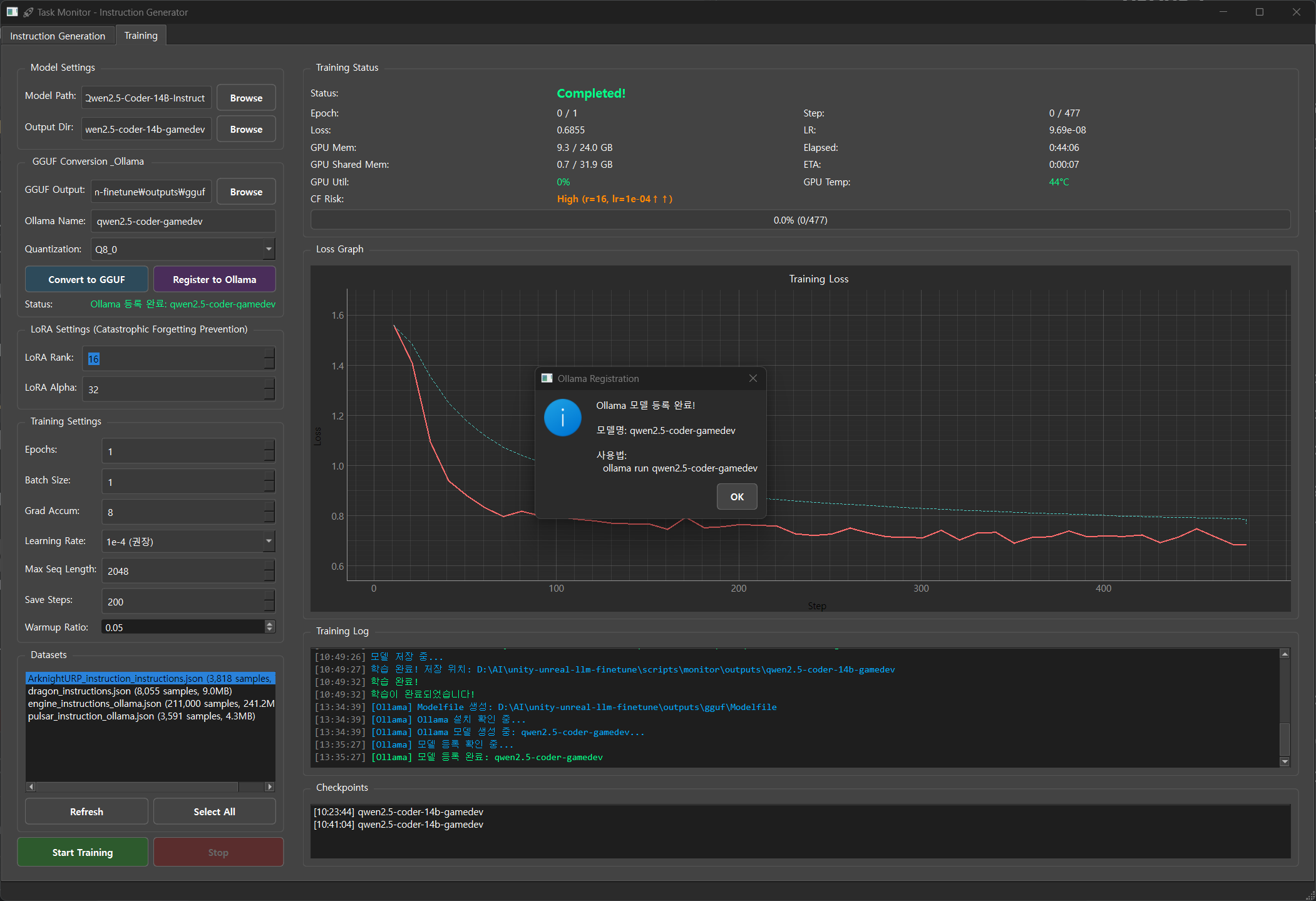1316x901 pixels.
Task: Click Register to Ollama button
Action: tap(214, 279)
